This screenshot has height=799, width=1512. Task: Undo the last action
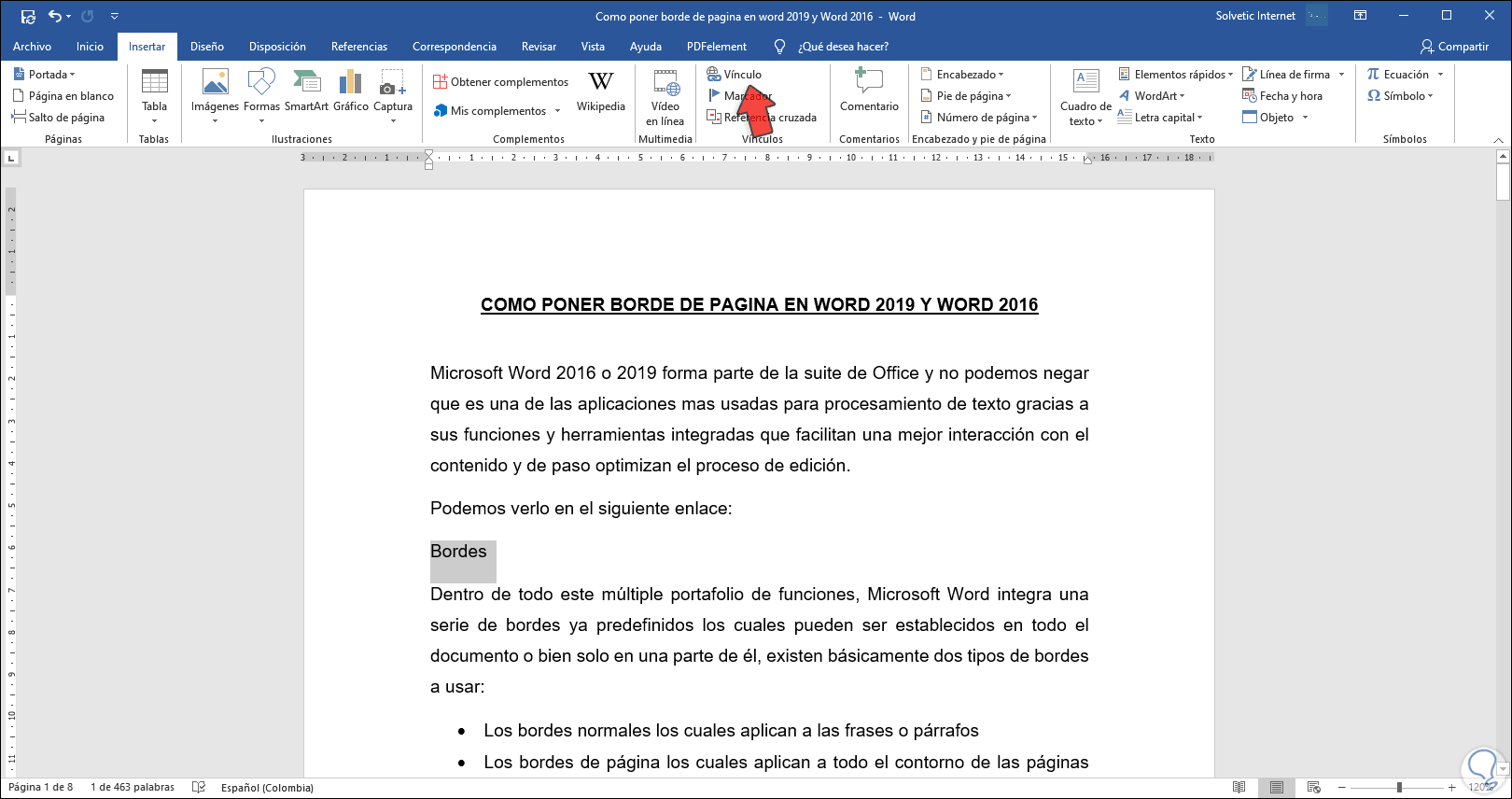(55, 16)
